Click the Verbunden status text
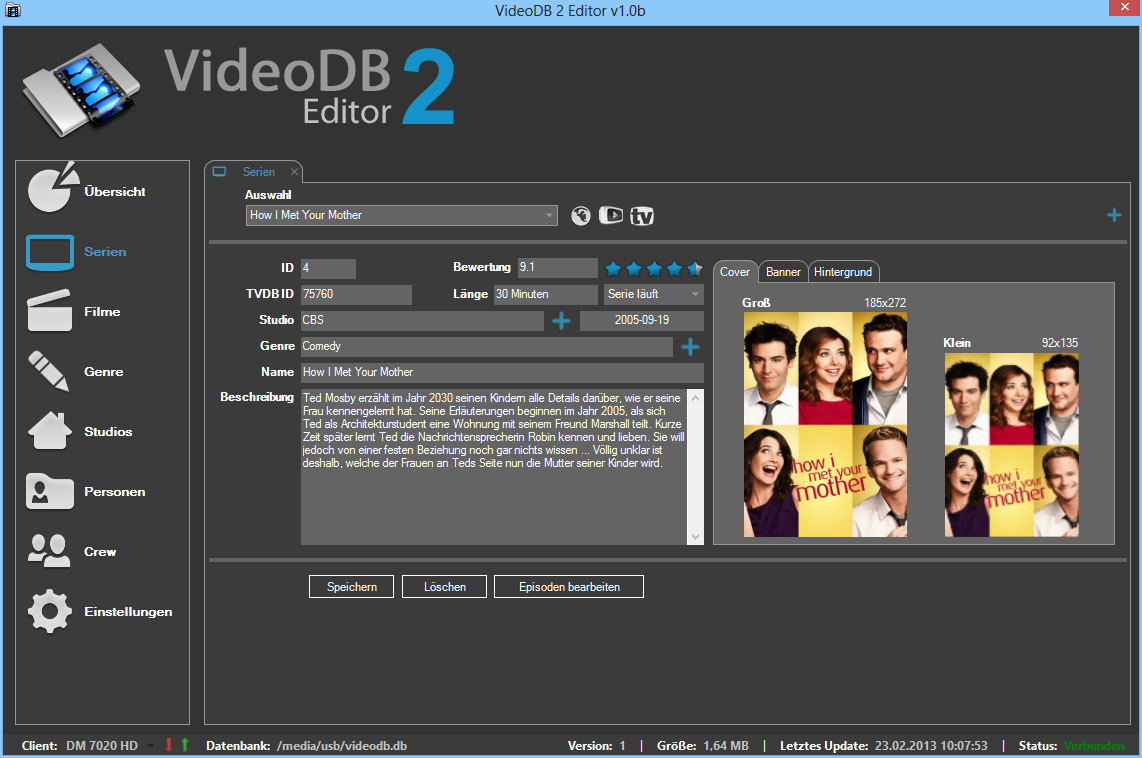Viewport: 1142px width, 758px height. [x=1094, y=746]
